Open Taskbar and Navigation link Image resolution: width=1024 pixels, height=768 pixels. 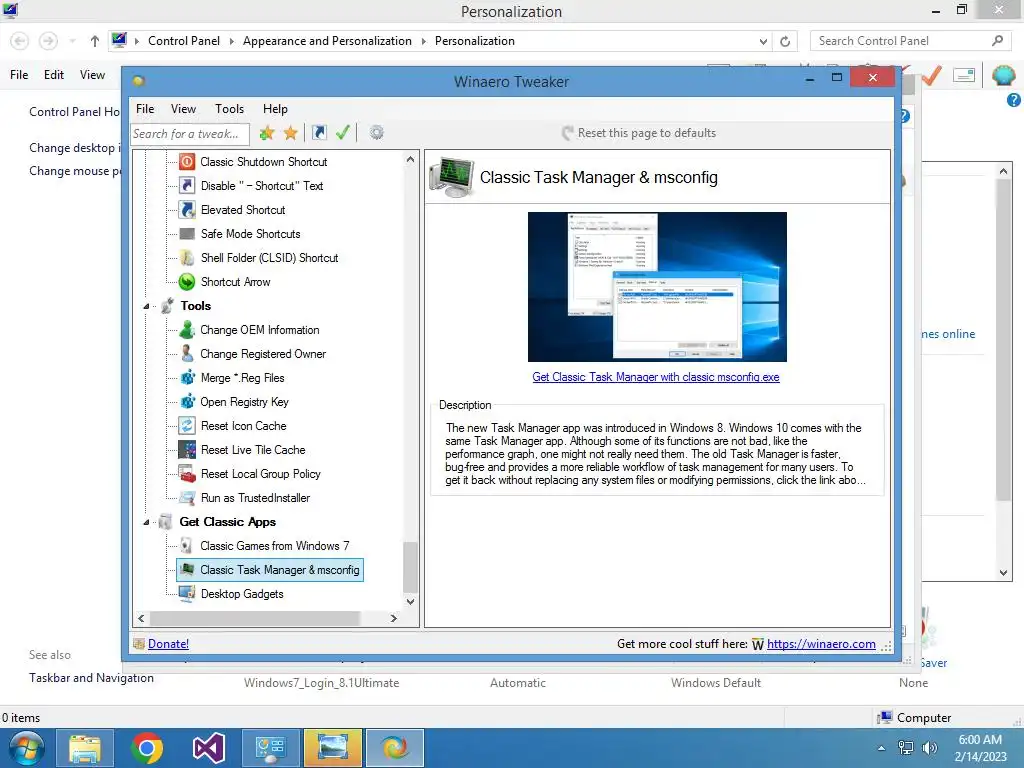coord(91,678)
